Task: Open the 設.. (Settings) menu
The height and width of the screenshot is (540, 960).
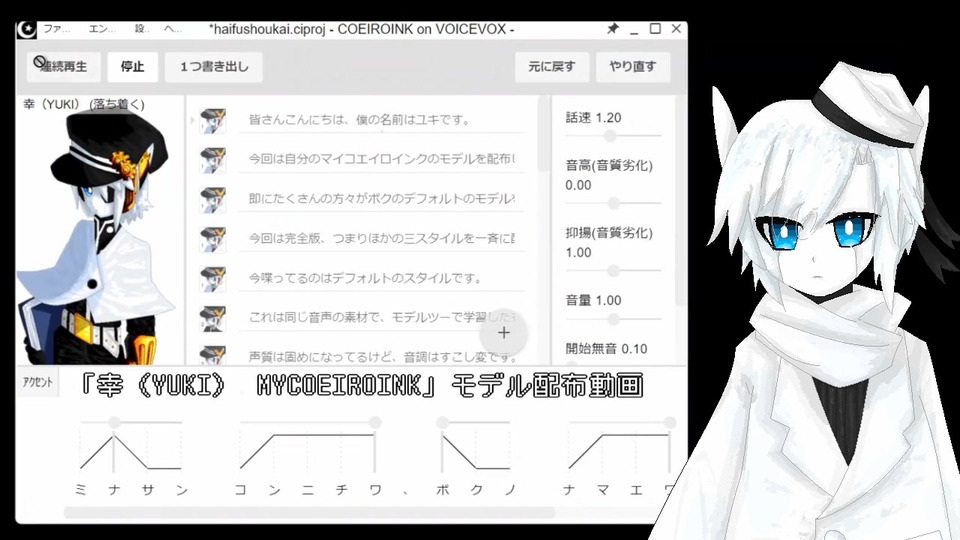Action: click(142, 29)
